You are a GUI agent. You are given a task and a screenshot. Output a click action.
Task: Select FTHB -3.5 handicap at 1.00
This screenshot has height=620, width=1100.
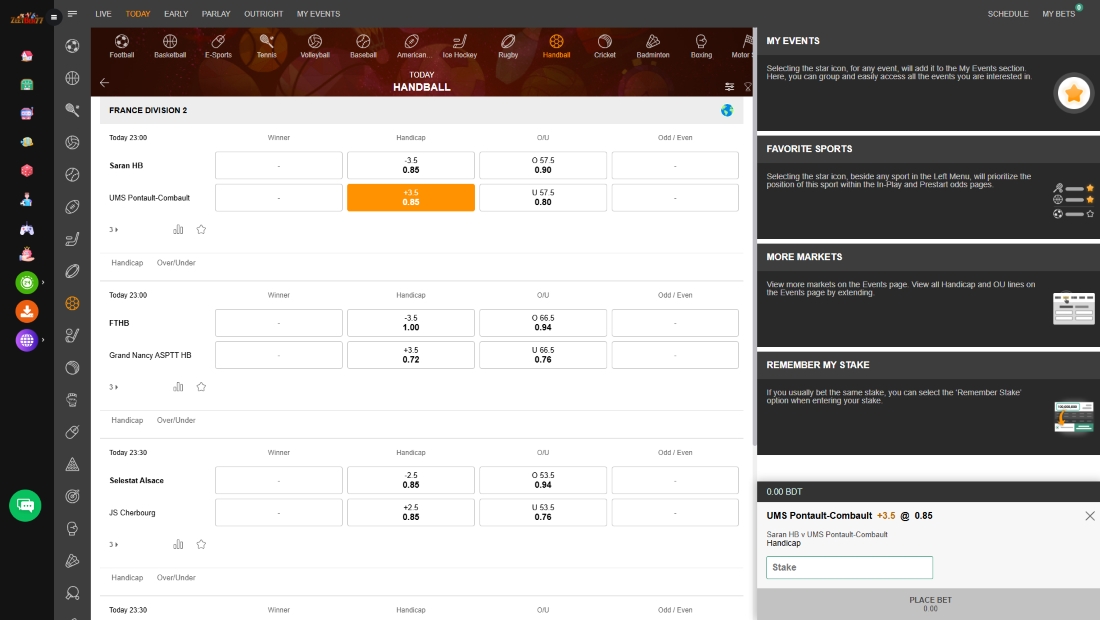coord(411,323)
